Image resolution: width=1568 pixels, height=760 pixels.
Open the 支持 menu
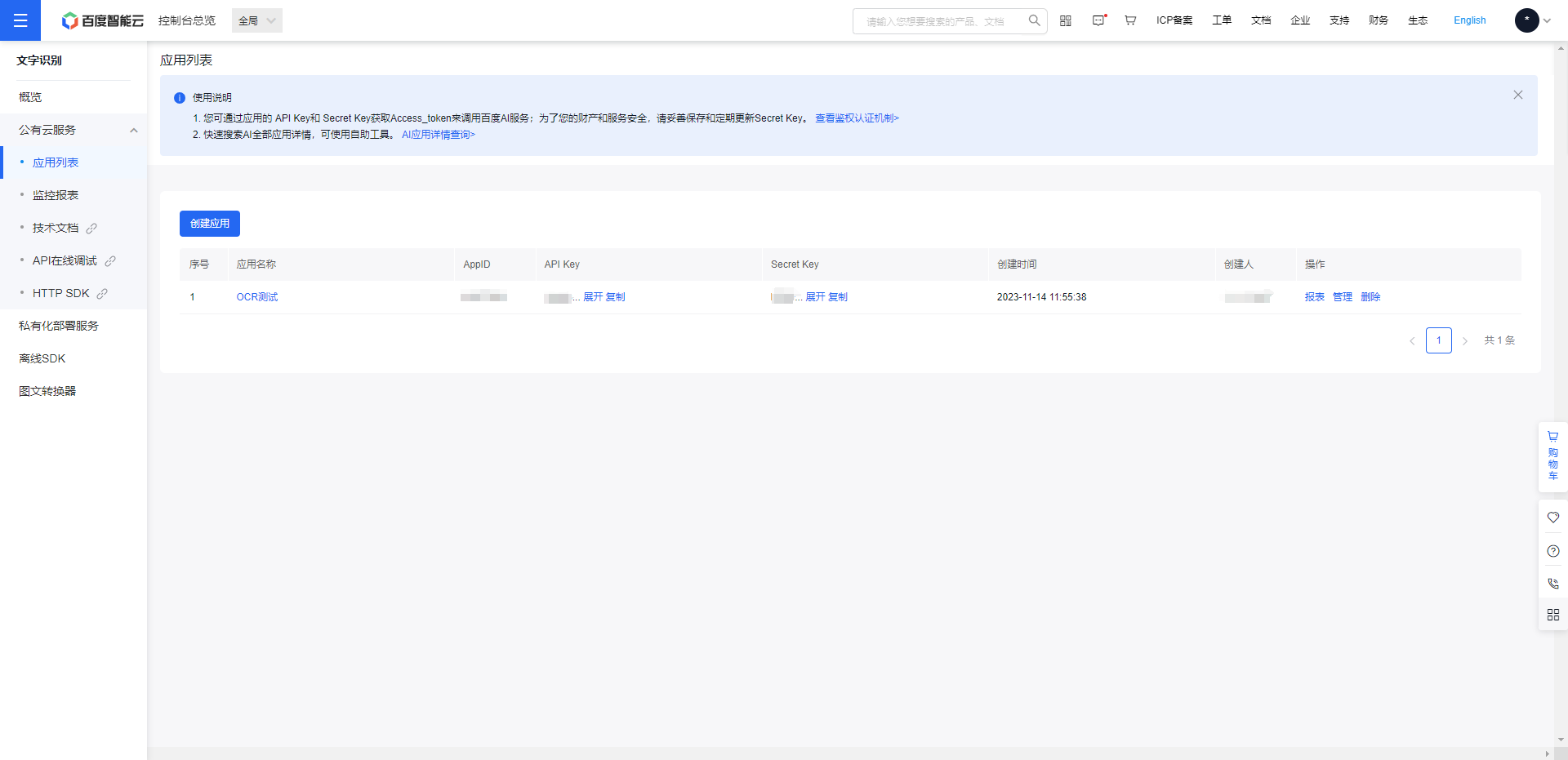tap(1339, 20)
